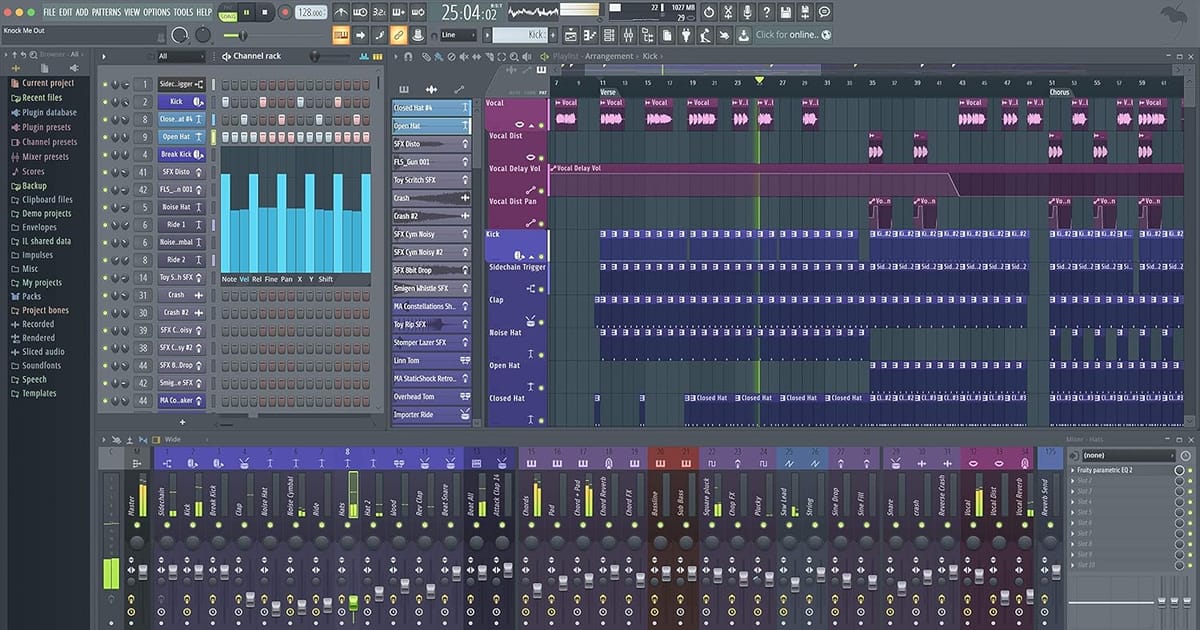Select the microphone recording filter icon
Viewport: 1200px width, 630px height.
click(748, 10)
